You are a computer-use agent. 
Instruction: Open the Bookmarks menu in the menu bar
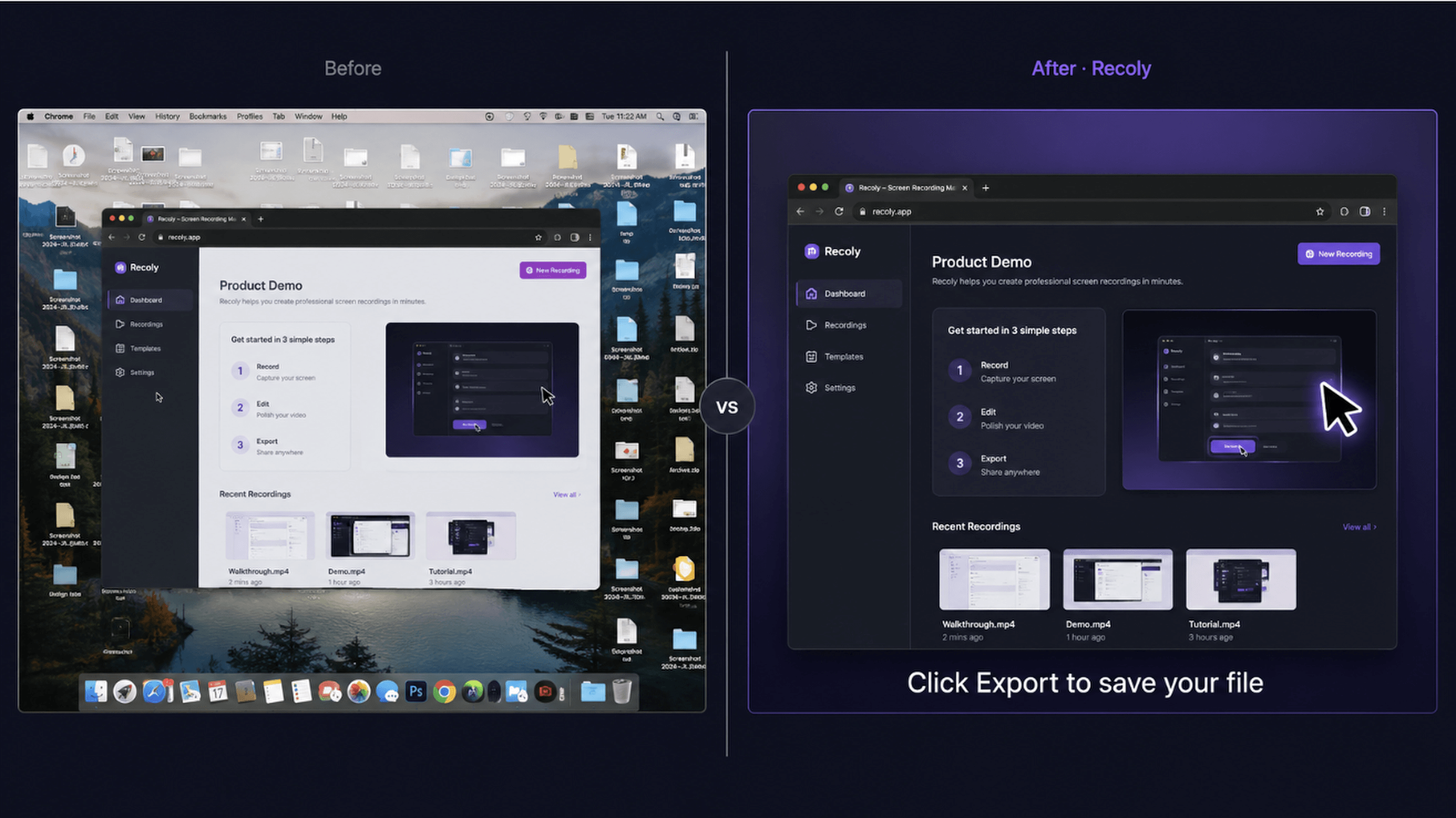(208, 116)
